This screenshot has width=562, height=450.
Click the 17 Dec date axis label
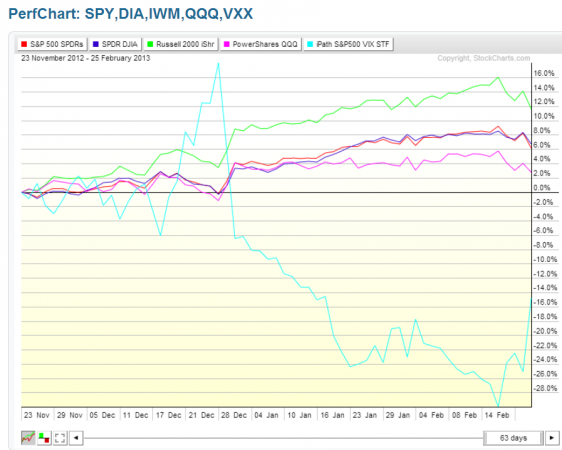point(168,415)
